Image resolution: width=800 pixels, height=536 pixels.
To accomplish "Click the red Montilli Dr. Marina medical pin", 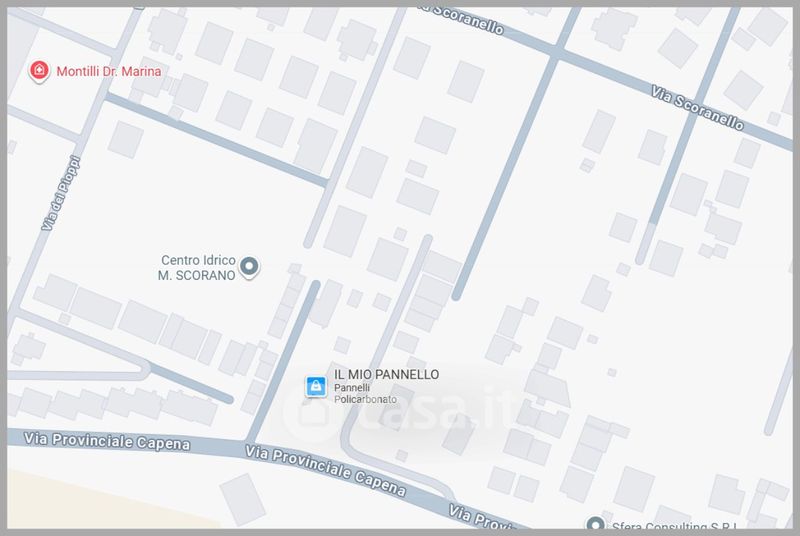I will [39, 71].
